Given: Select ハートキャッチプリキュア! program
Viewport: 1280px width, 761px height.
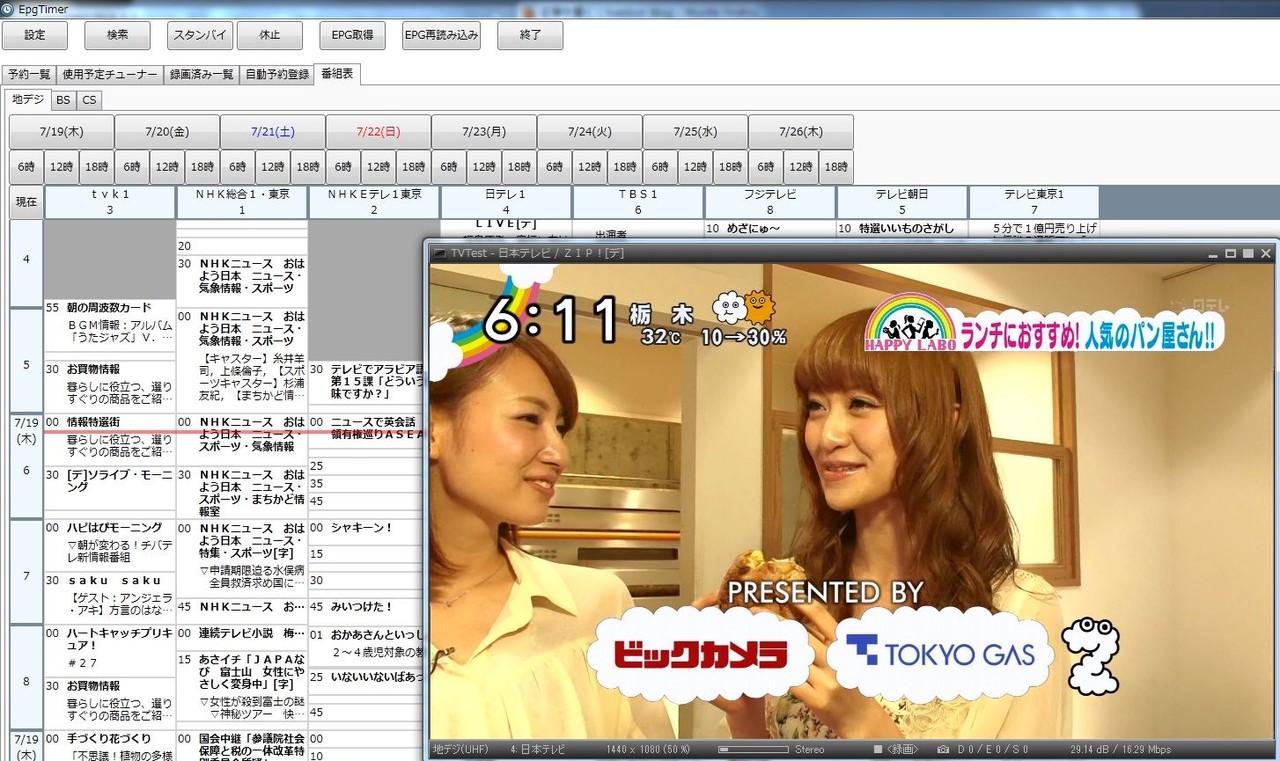Looking at the screenshot, I should tap(110, 650).
